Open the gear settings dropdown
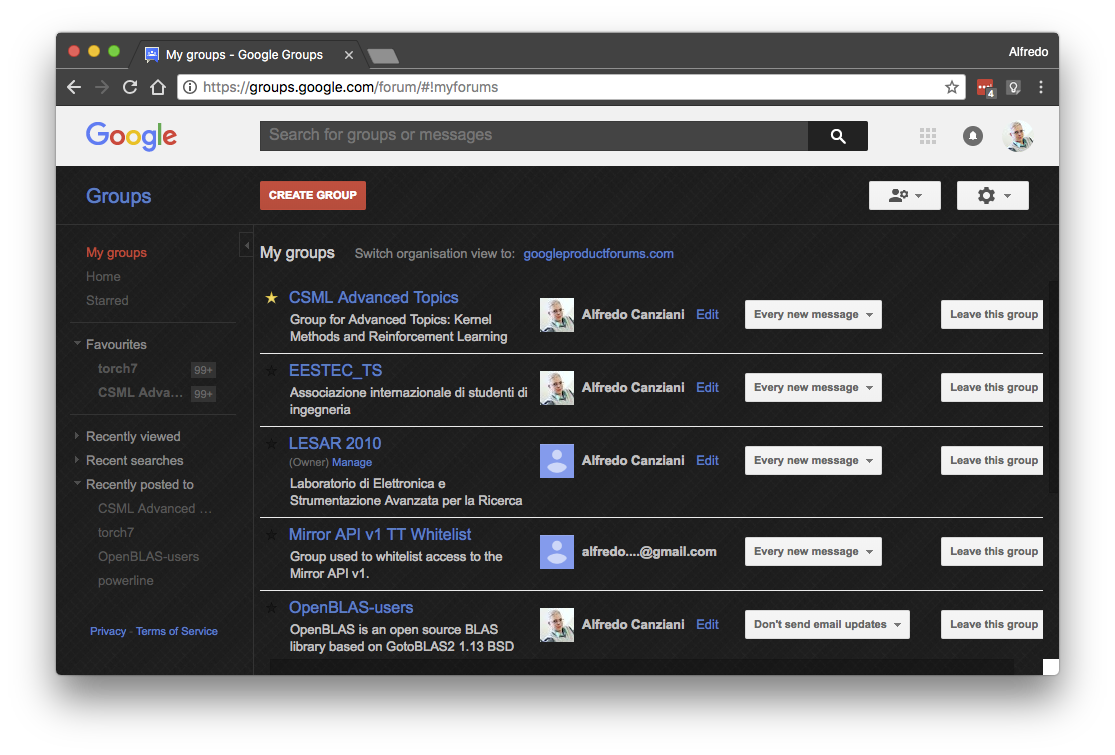1115x755 pixels. [x=993, y=196]
